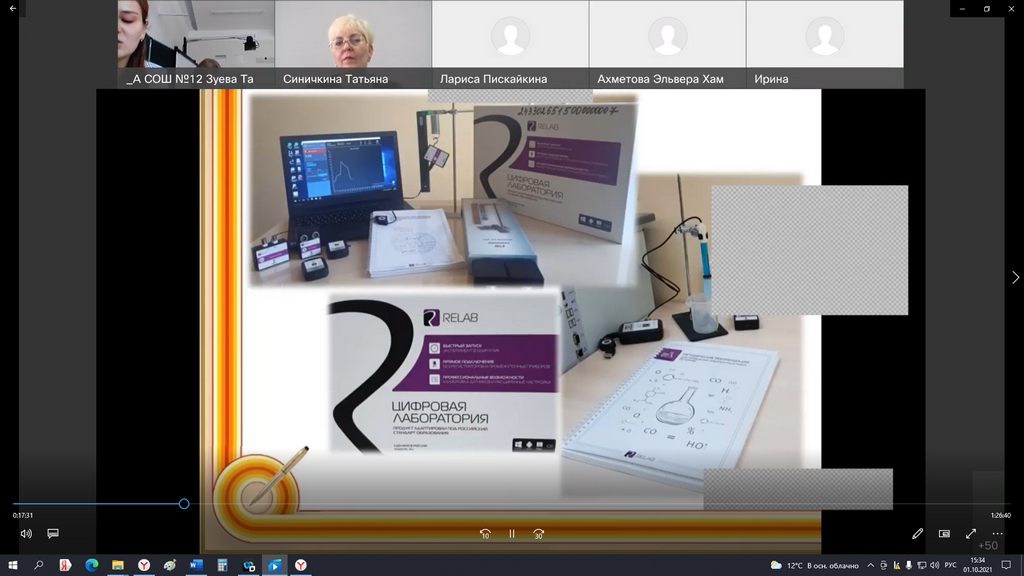Click tray icon with yellow warning triangle
Viewport: 1024px width, 576px height.
click(897, 566)
